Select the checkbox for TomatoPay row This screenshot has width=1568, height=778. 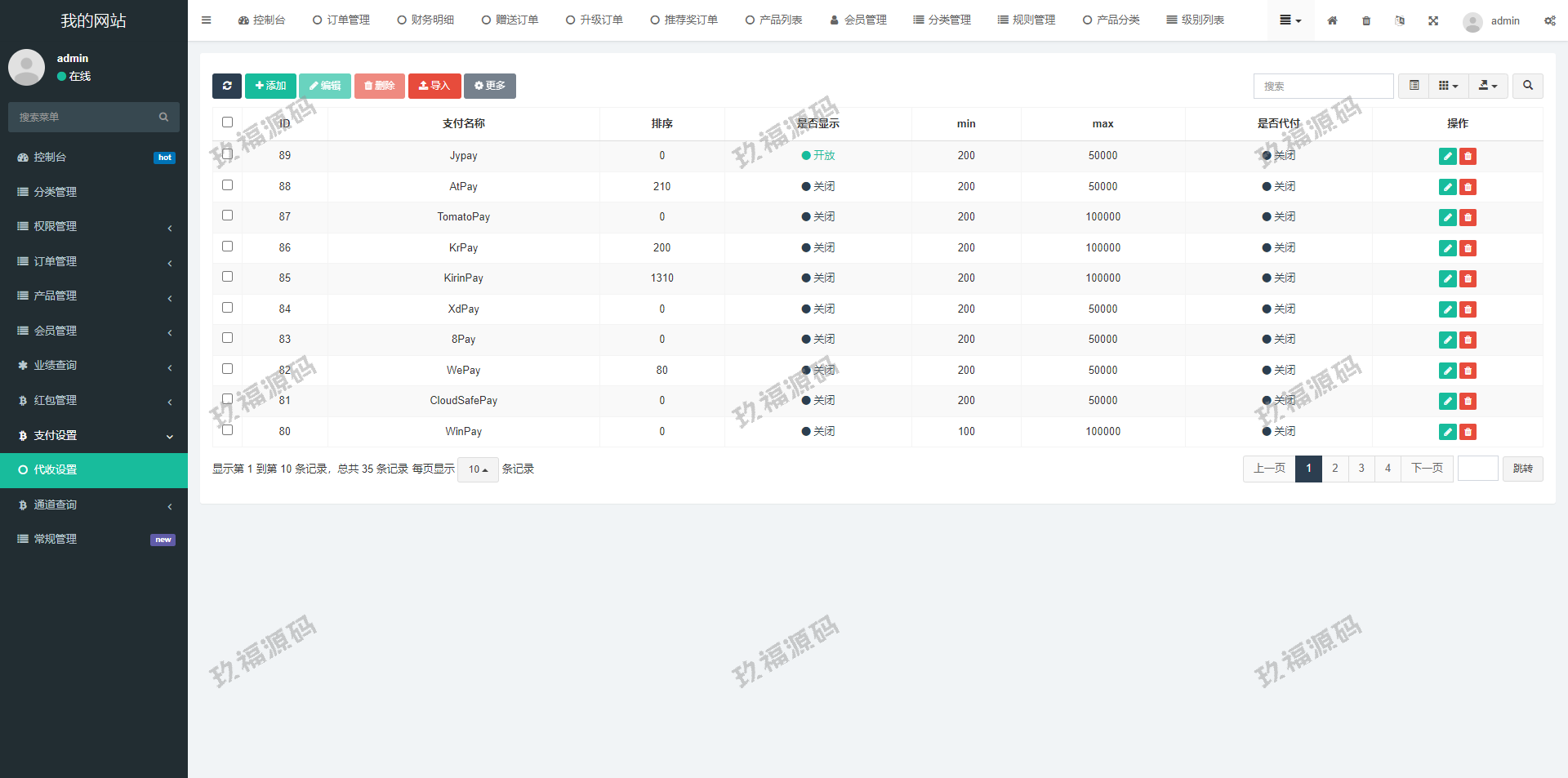(227, 216)
